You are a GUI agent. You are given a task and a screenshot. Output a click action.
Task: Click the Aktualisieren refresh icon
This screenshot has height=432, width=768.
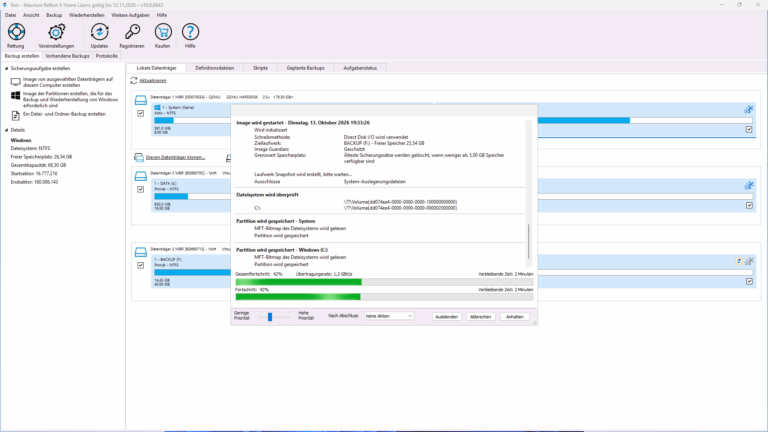coord(134,80)
